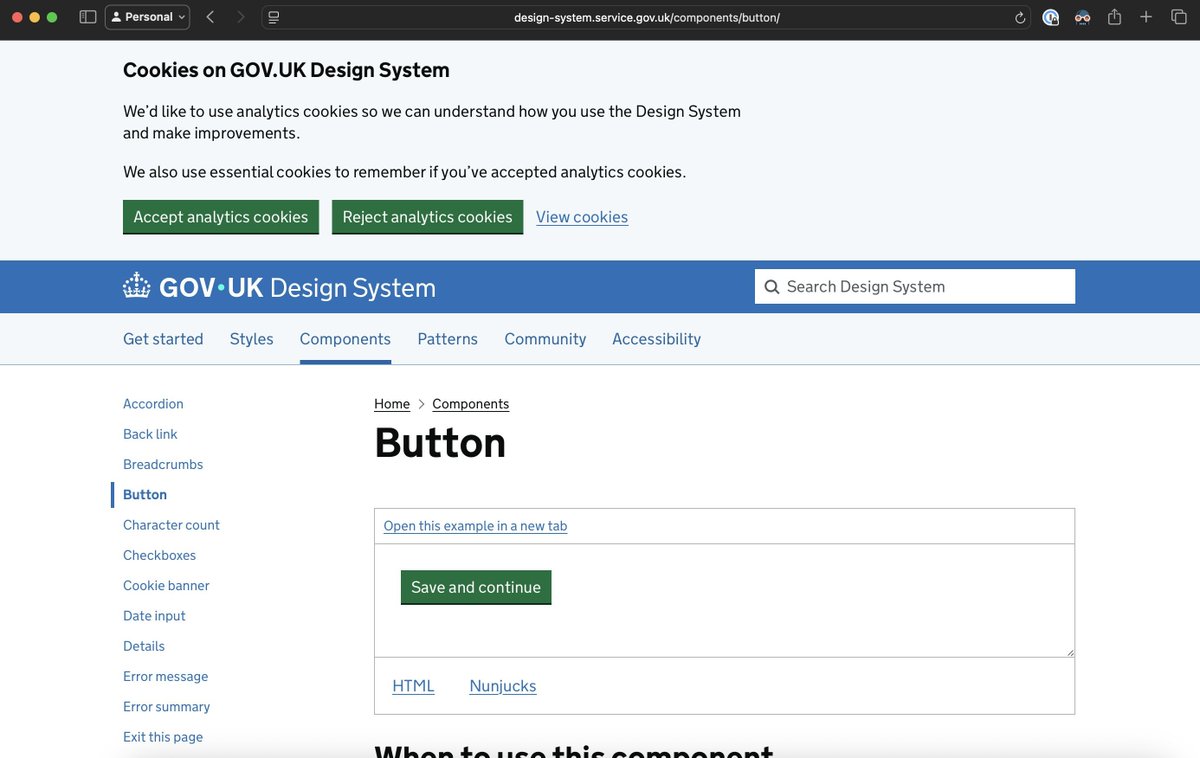The height and width of the screenshot is (758, 1200).
Task: Select the Components nav tab
Action: (345, 339)
